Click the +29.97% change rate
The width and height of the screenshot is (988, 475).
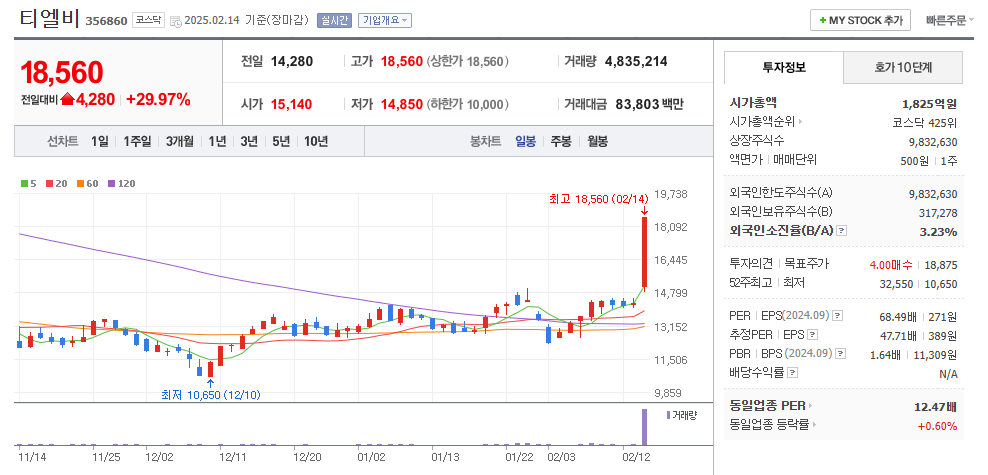(158, 100)
